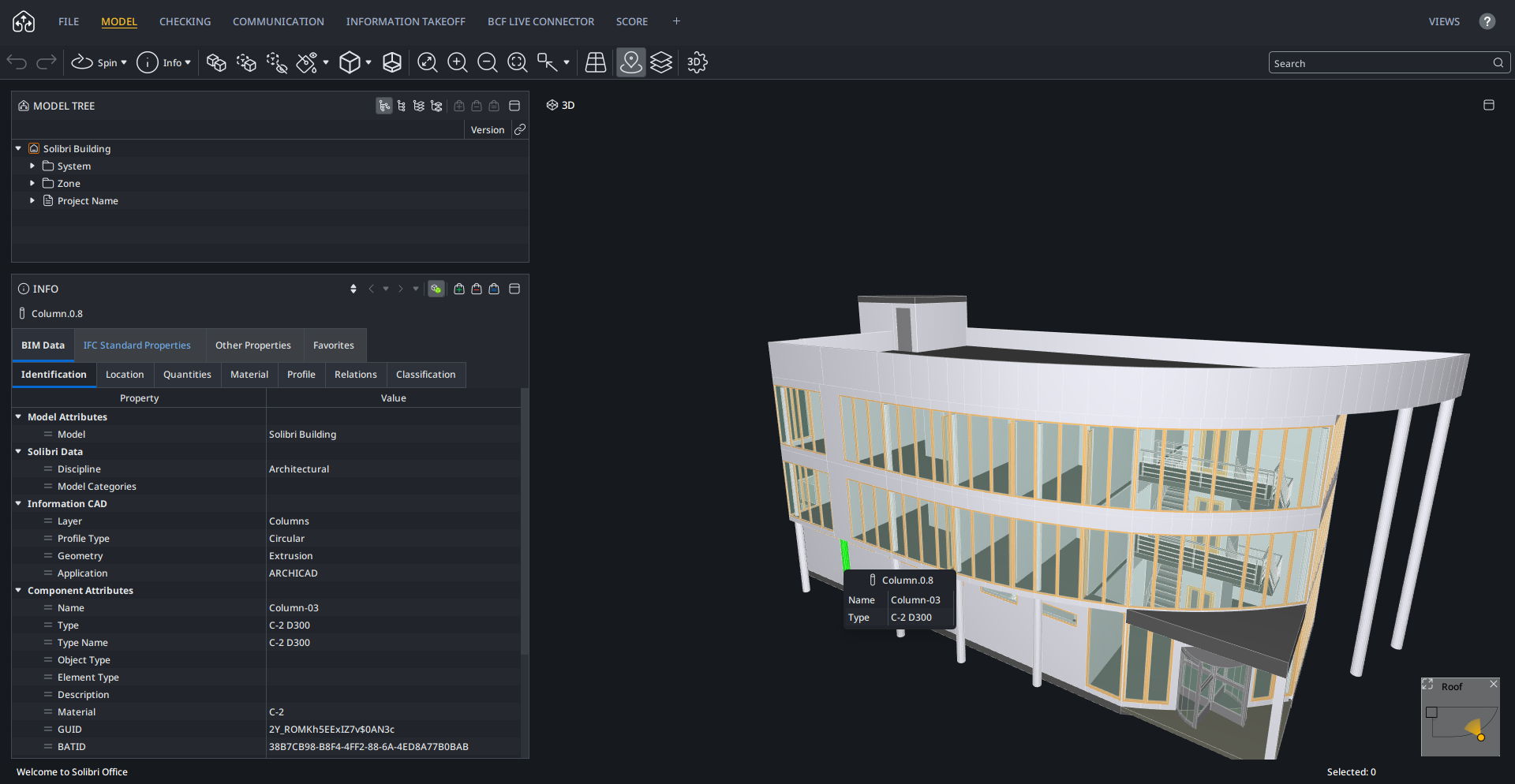Open Other Properties tab
This screenshot has height=784, width=1515.
[x=253, y=345]
